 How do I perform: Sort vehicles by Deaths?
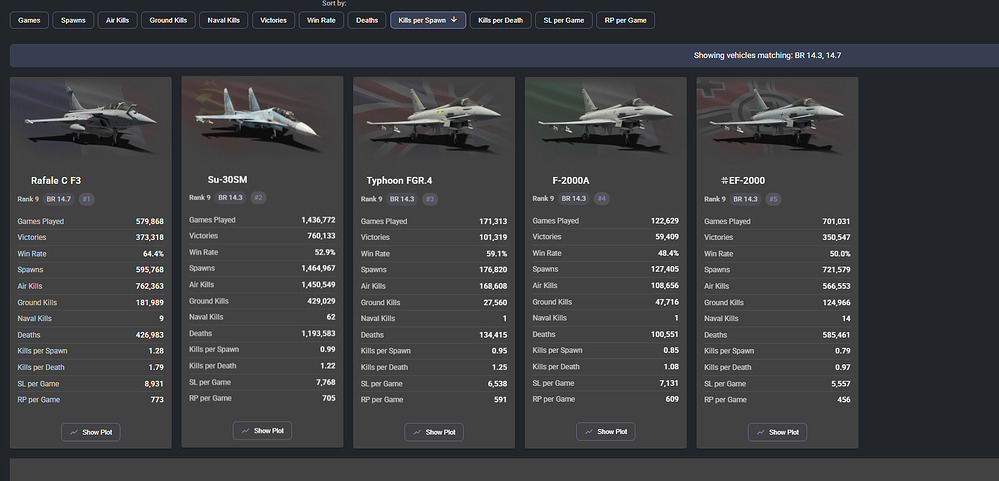click(x=367, y=20)
